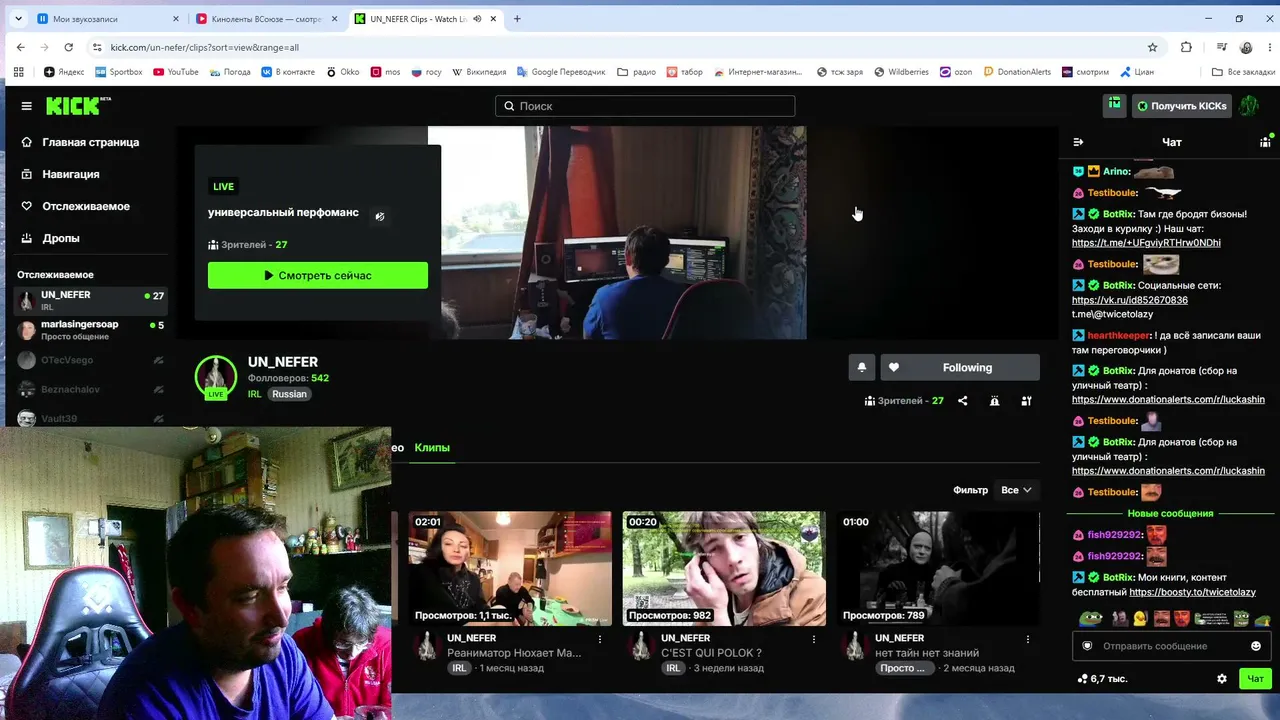Open options for Реаниматор Нюхает clip
This screenshot has width=1280, height=720.
(600, 638)
